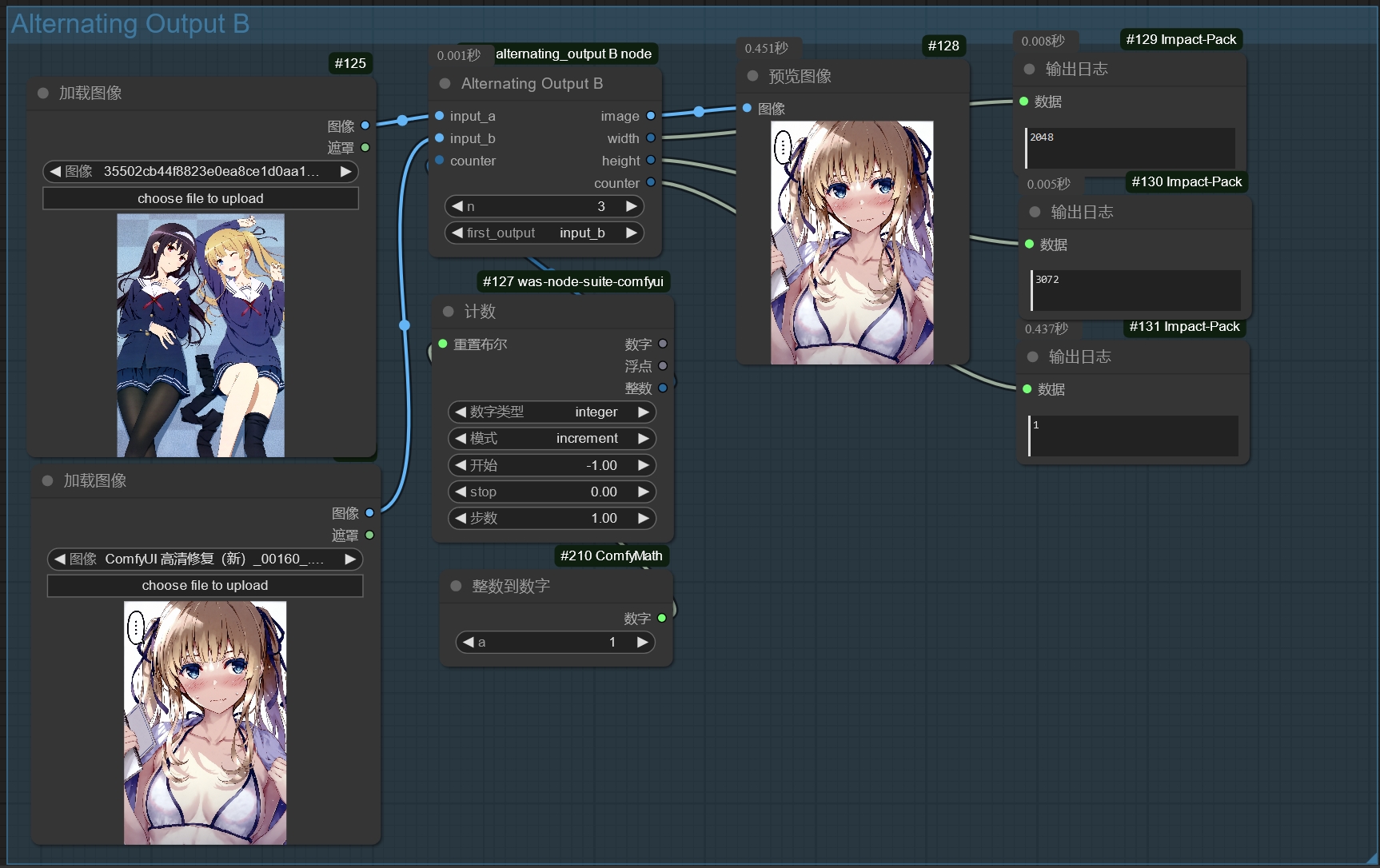Click the input_b input socket
Screen dimensions: 1380x868
[x=440, y=138]
